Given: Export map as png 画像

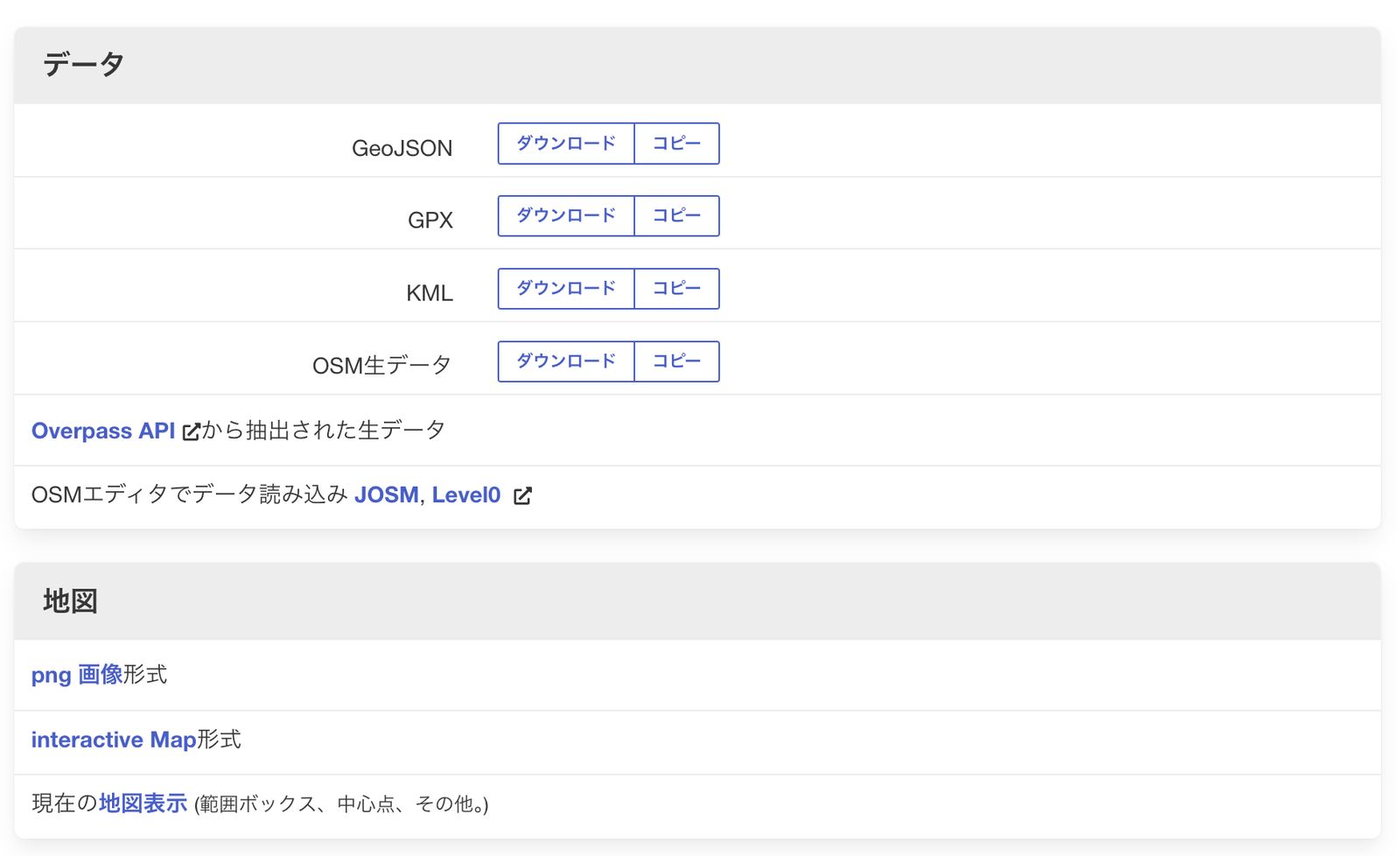Looking at the screenshot, I should click(77, 675).
